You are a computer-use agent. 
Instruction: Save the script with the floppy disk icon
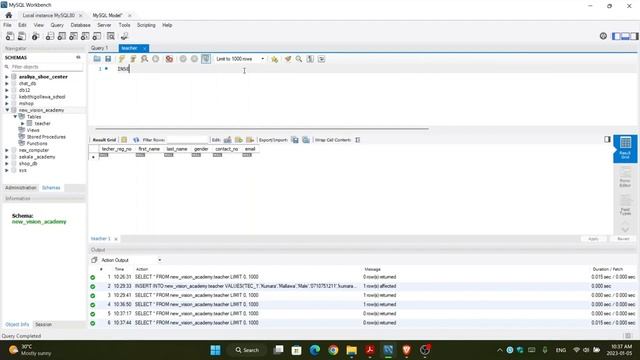108,59
